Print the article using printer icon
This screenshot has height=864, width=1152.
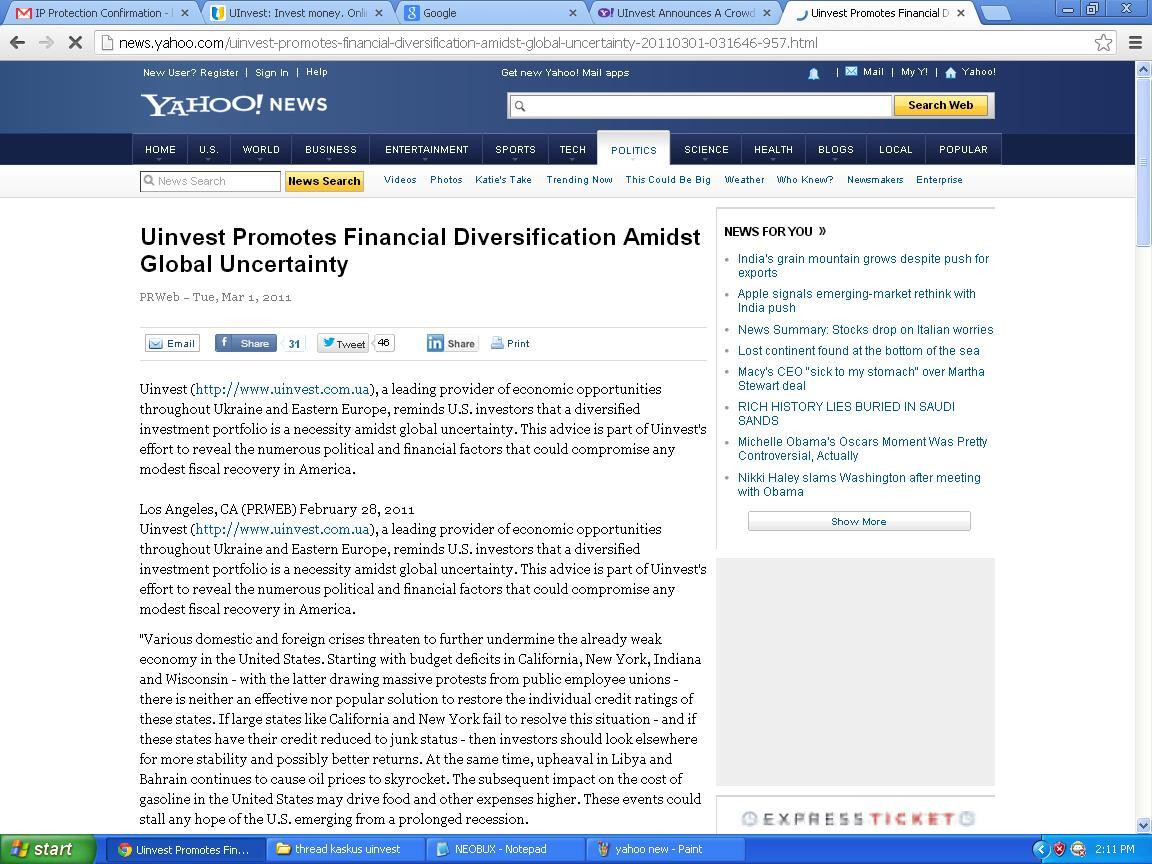coord(510,343)
